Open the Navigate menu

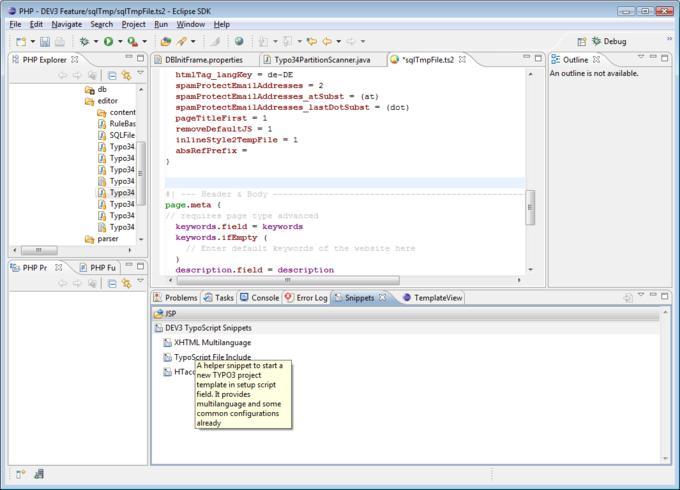pyautogui.click(x=66, y=24)
